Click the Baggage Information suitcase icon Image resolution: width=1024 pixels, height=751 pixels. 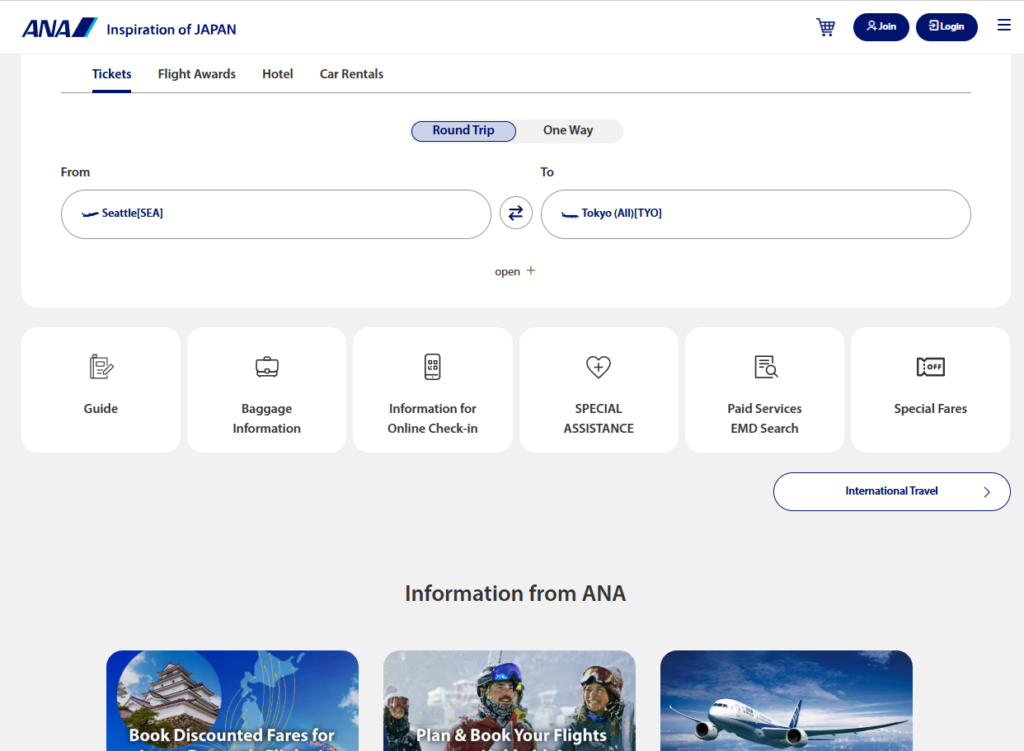click(267, 367)
